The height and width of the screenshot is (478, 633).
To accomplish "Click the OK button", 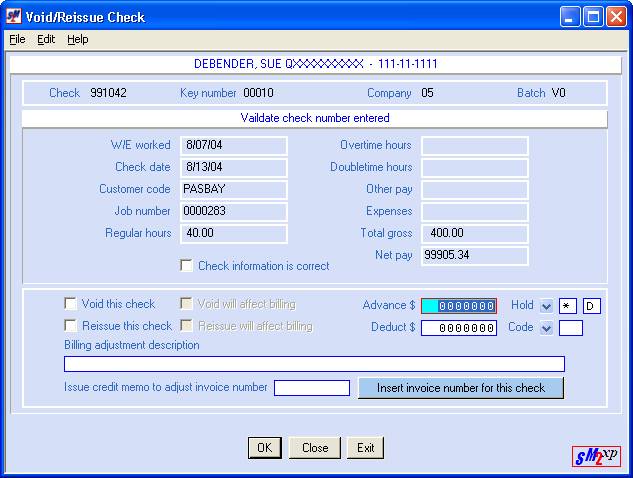I will [x=265, y=448].
